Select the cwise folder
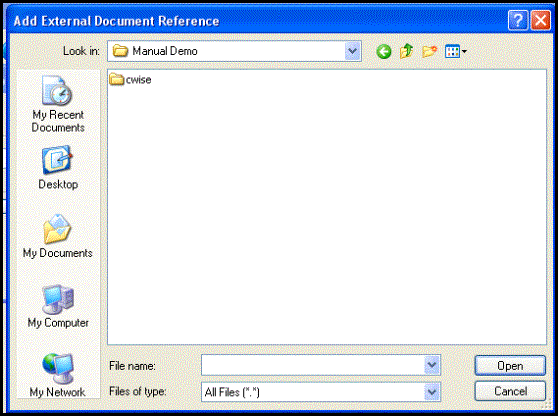 130,79
